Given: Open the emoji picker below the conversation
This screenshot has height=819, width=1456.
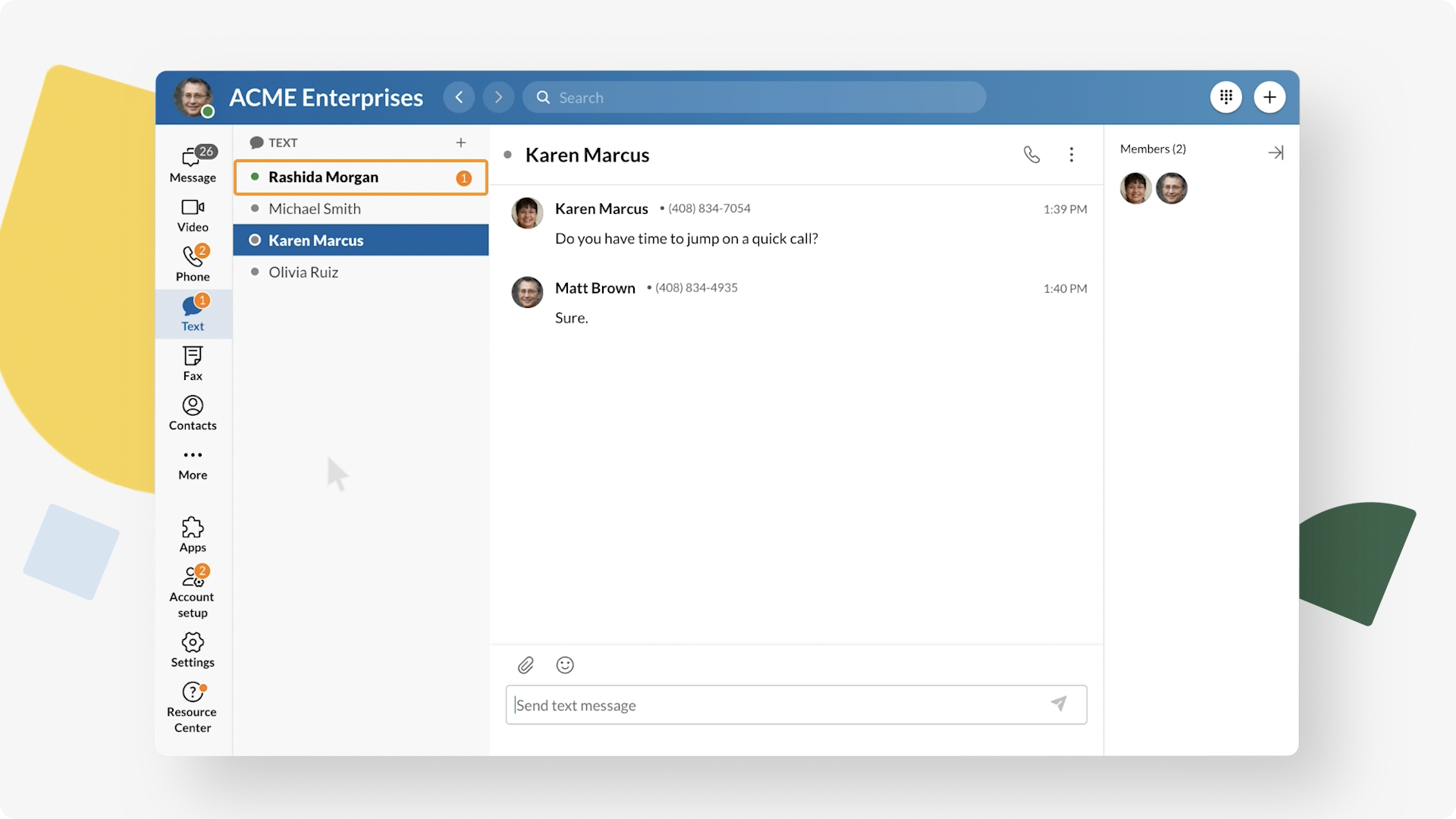Looking at the screenshot, I should click(564, 665).
